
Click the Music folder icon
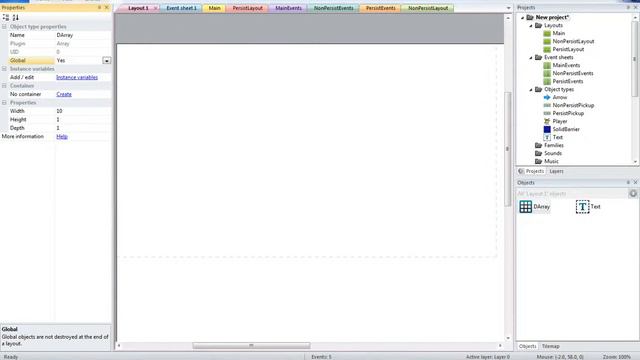[x=538, y=161]
